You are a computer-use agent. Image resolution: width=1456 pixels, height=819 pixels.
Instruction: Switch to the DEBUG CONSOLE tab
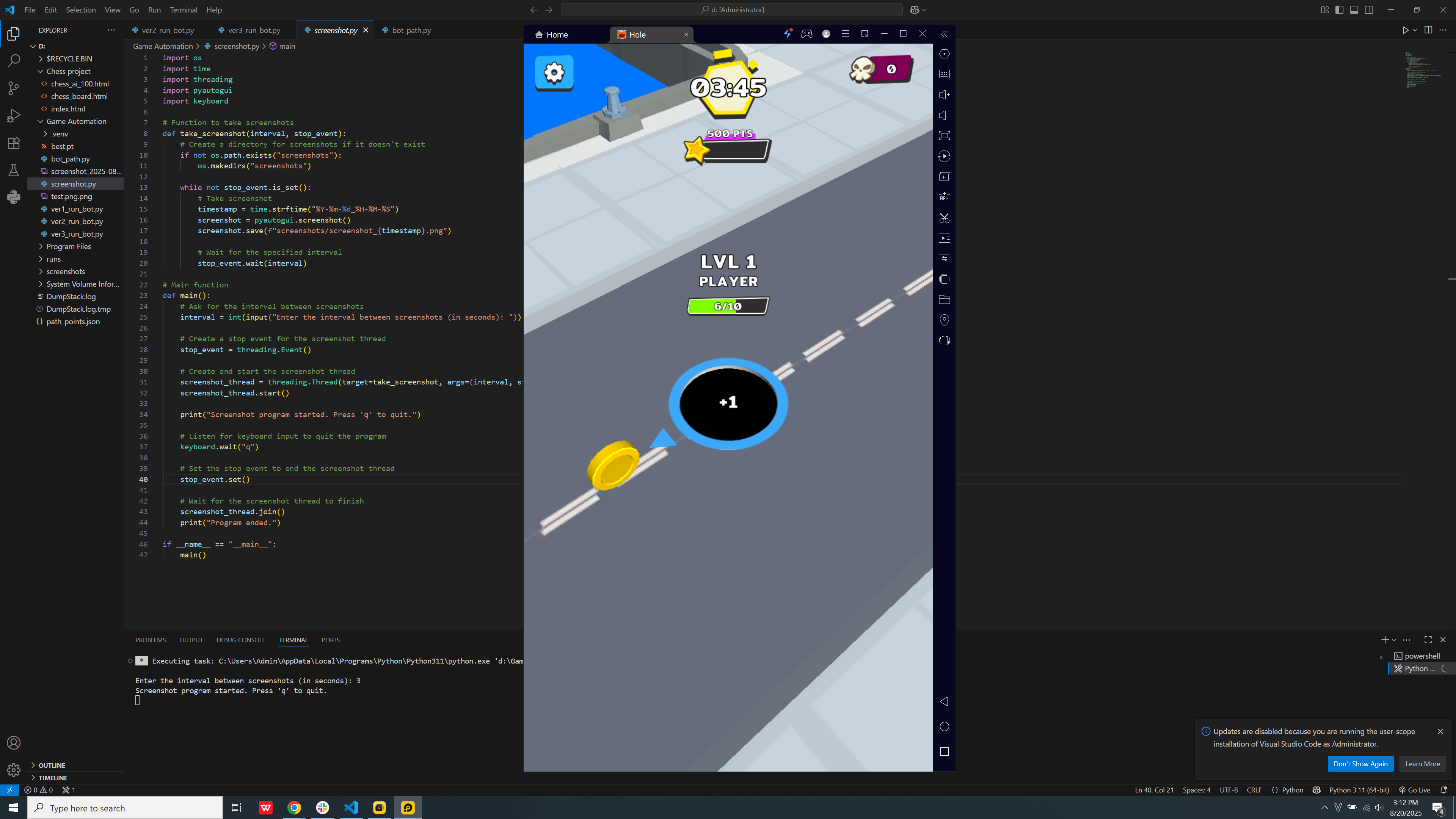tap(241, 640)
